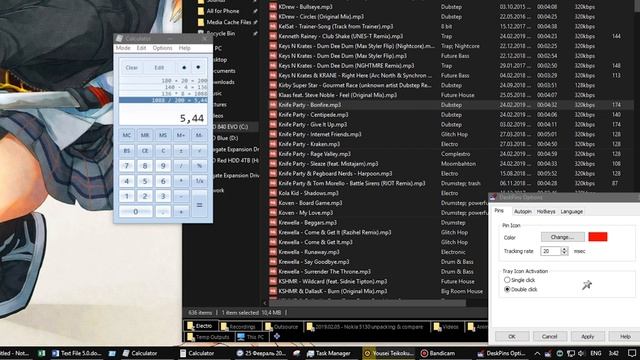Switch to the Outsource folder tab
Image resolution: width=640 pixels, height=360 pixels.
point(282,327)
